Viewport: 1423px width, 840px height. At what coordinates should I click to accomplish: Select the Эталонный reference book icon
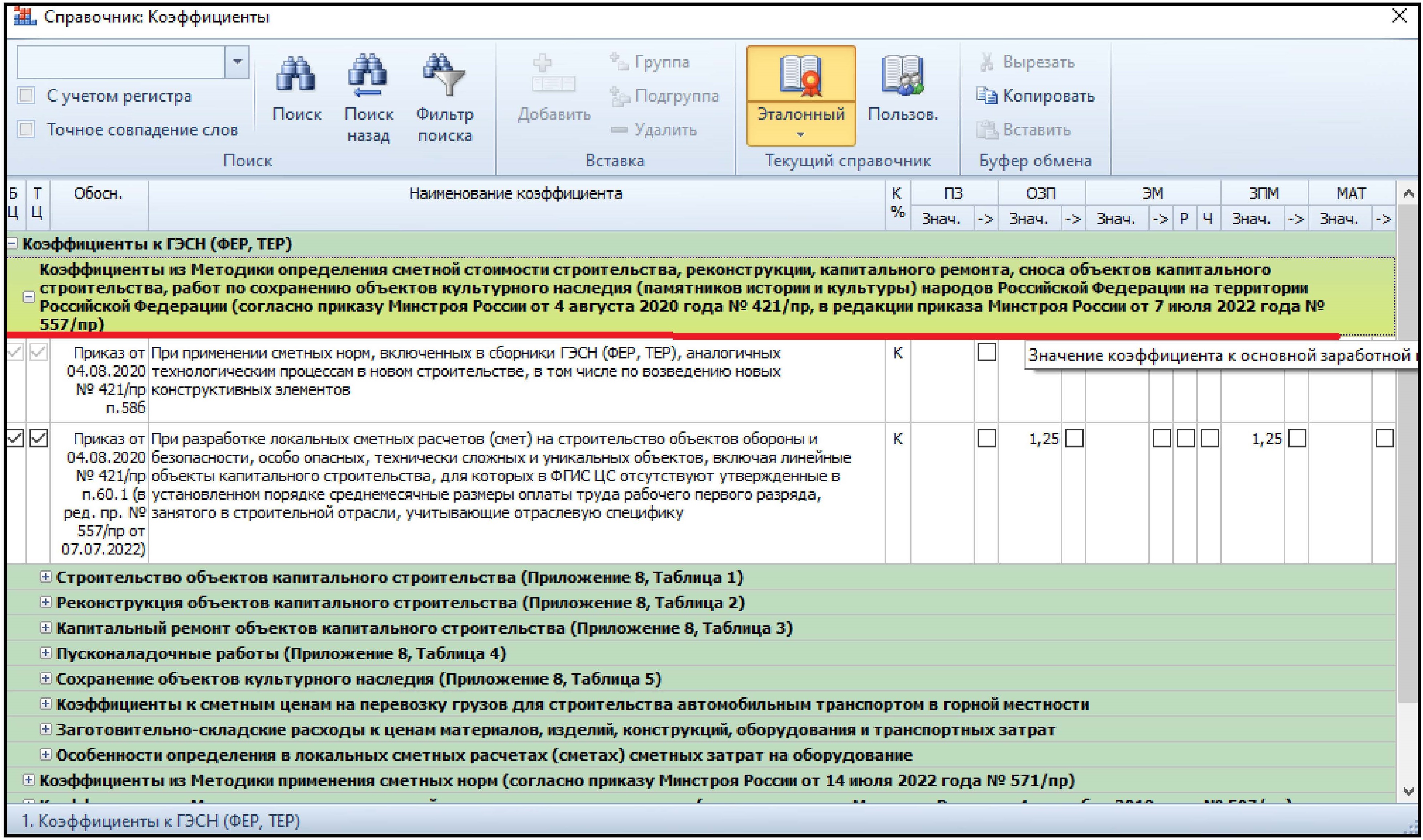tap(800, 75)
